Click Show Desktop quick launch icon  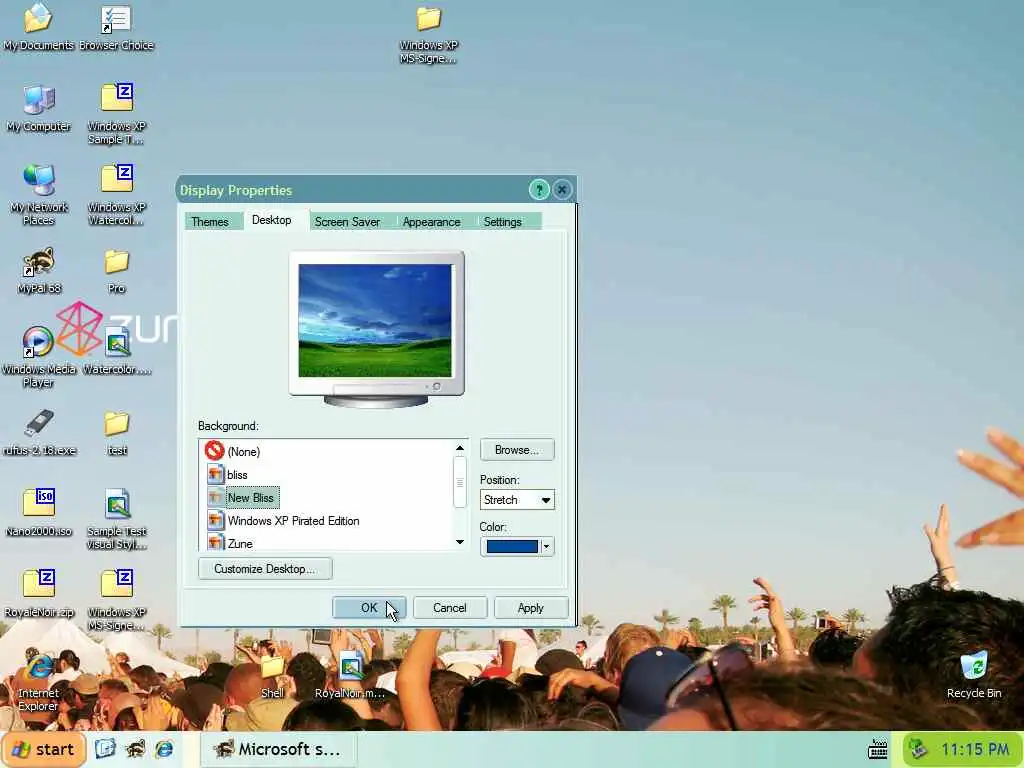coord(105,748)
